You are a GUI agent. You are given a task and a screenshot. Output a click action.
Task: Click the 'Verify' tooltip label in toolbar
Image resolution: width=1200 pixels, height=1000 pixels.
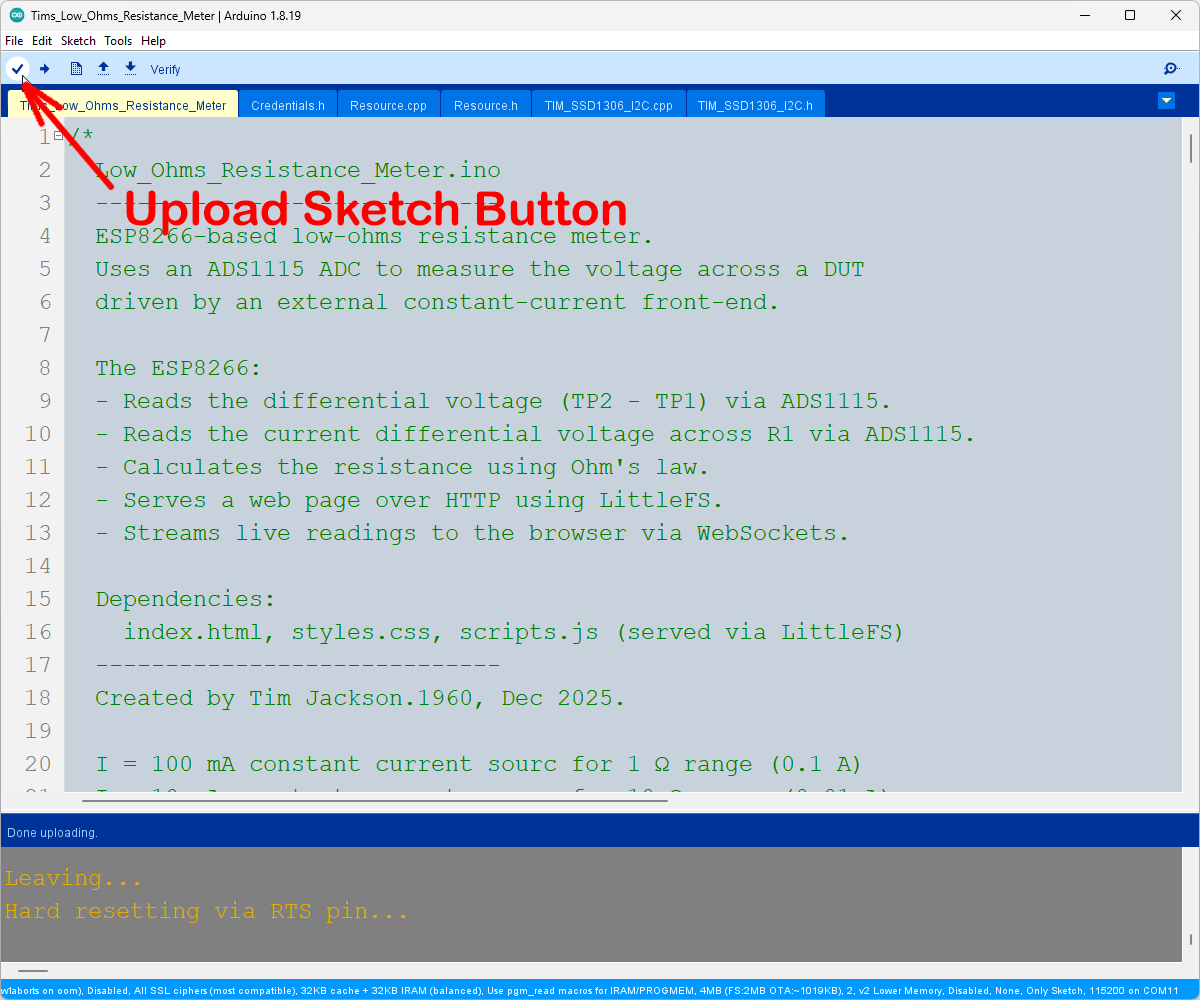tap(165, 70)
